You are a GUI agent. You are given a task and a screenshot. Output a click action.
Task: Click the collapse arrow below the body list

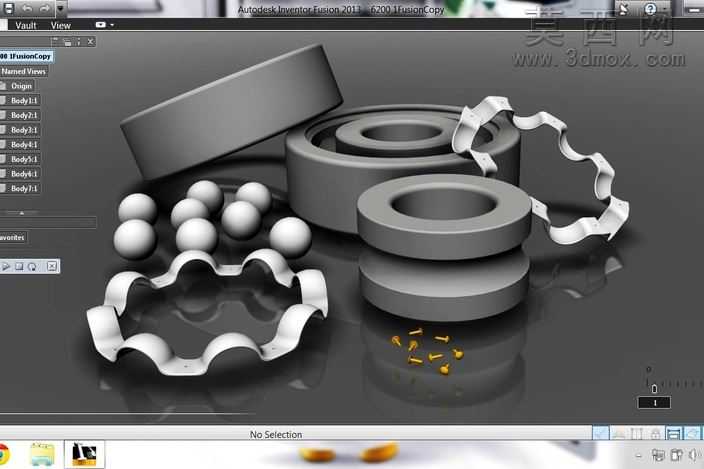tap(22, 213)
